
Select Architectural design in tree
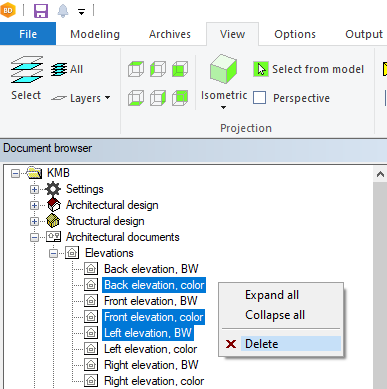click(112, 205)
